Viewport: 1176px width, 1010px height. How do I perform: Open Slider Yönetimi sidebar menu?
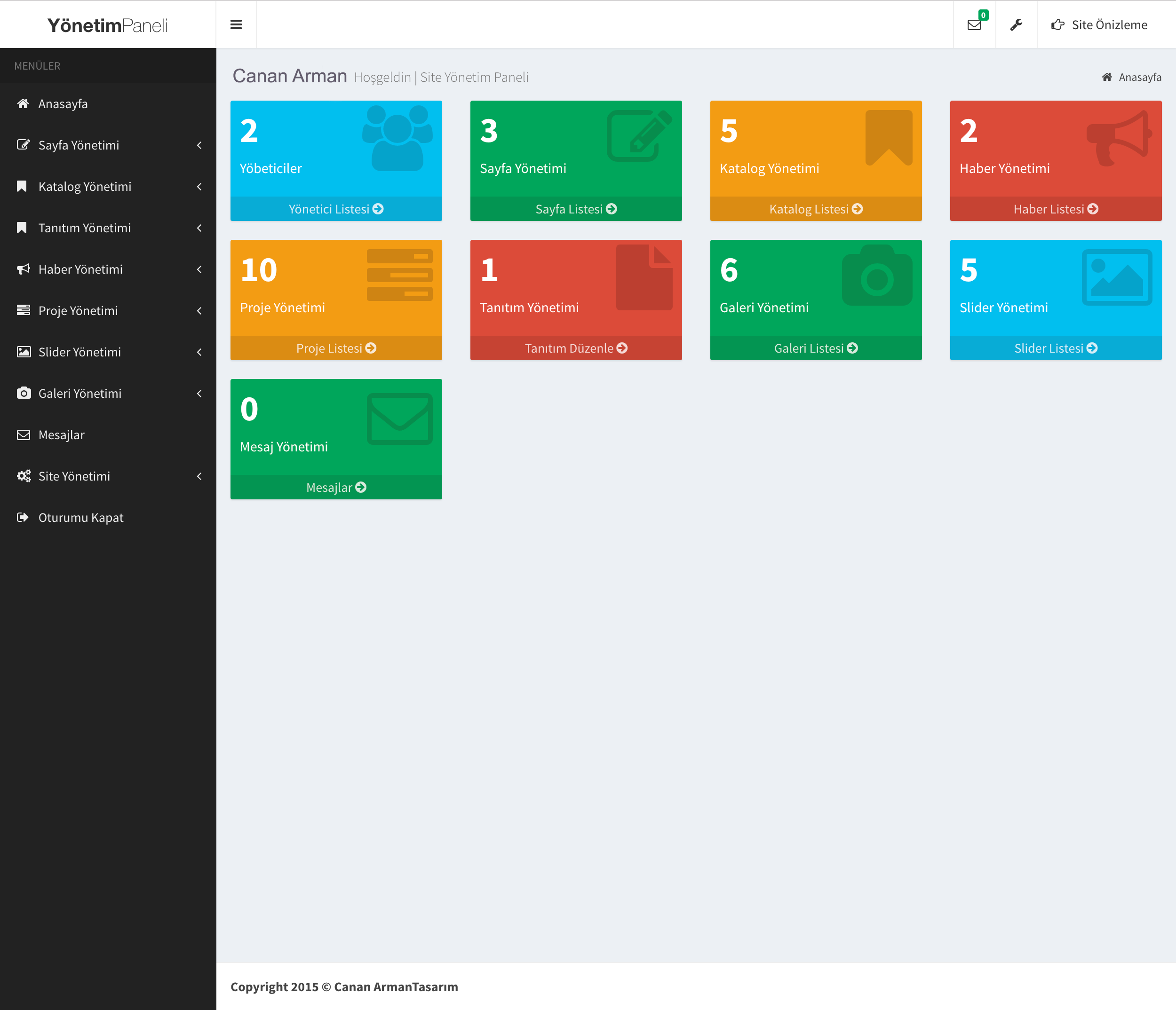click(108, 352)
